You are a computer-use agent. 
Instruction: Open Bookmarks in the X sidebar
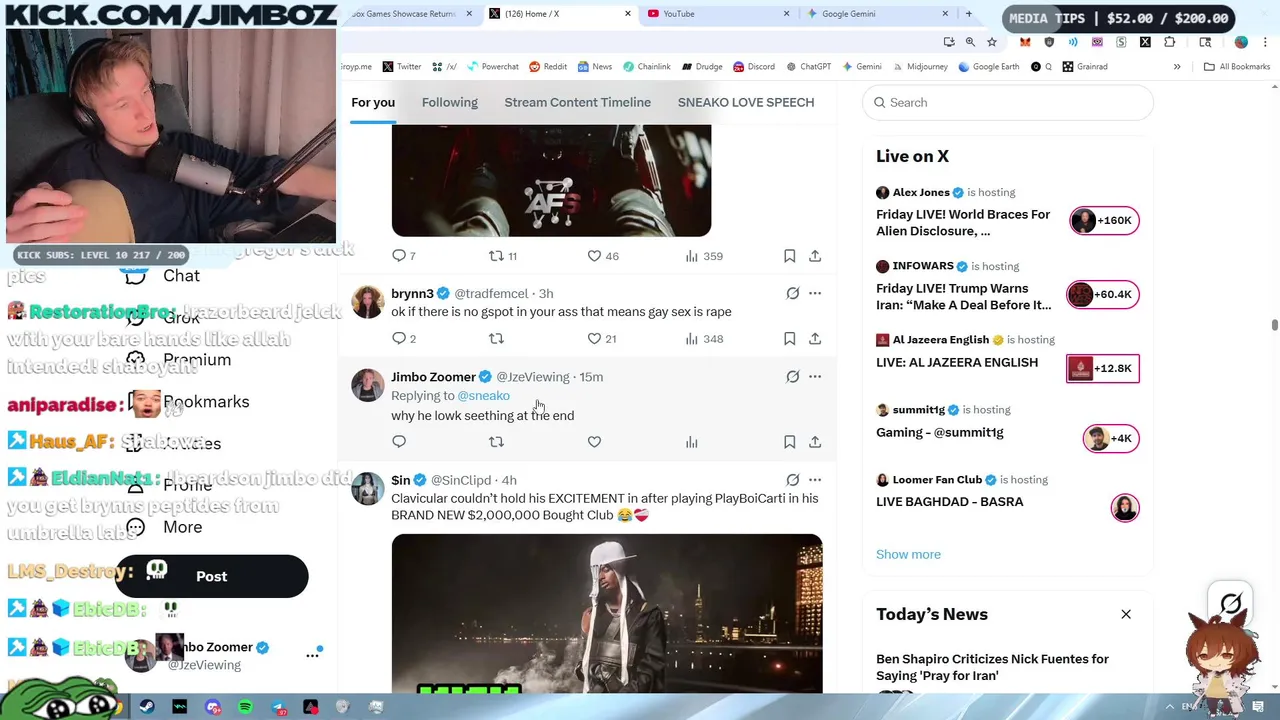coord(189,402)
